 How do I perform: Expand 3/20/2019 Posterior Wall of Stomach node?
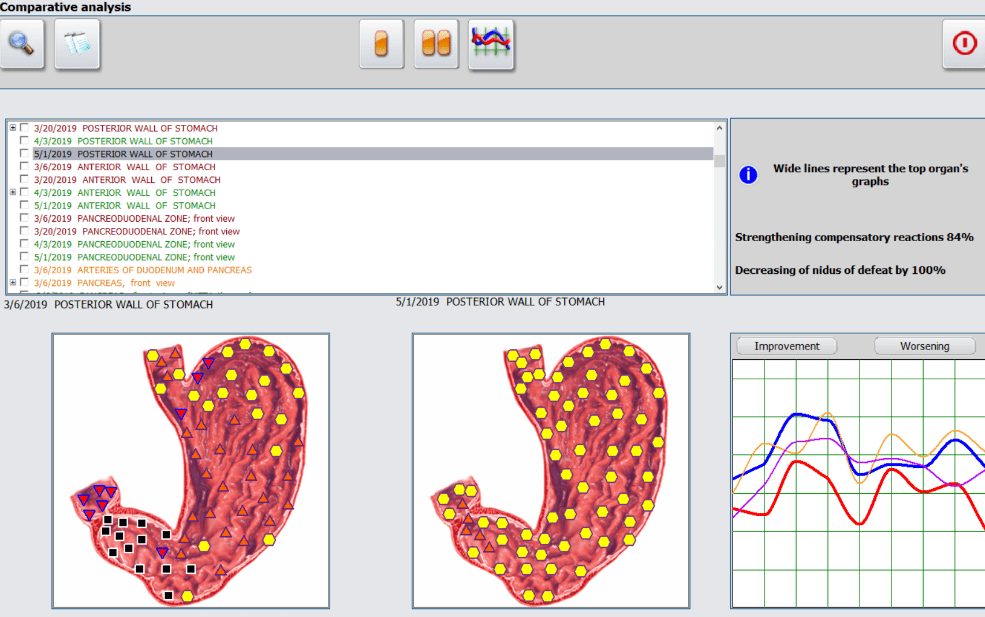[13, 128]
